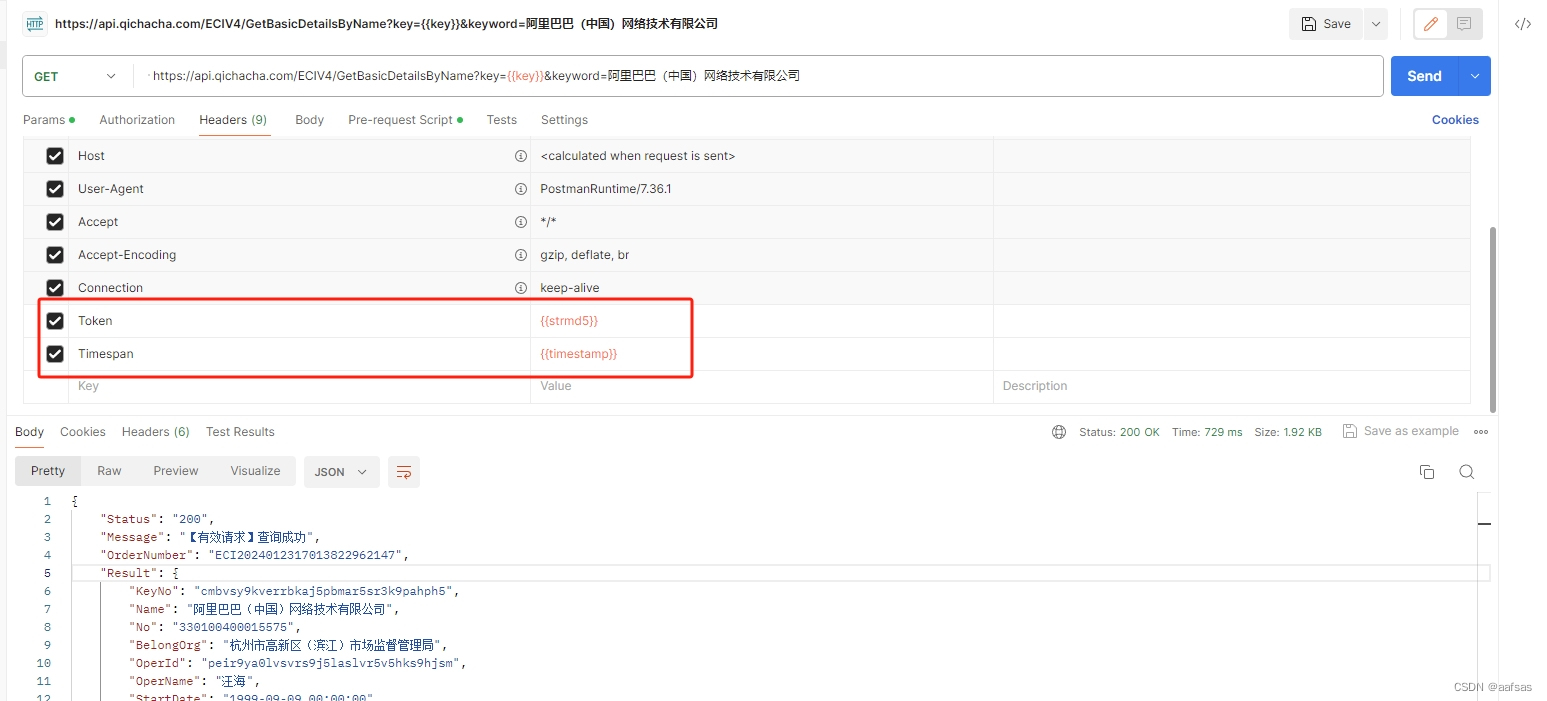This screenshot has height=701, width=1547.
Task: Uncheck the User-Agent header checkbox
Action: [55, 189]
